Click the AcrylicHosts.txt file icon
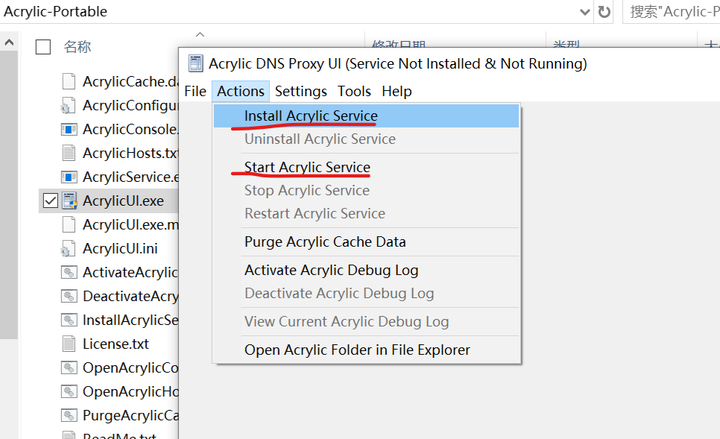This screenshot has width=720, height=439. tap(69, 153)
